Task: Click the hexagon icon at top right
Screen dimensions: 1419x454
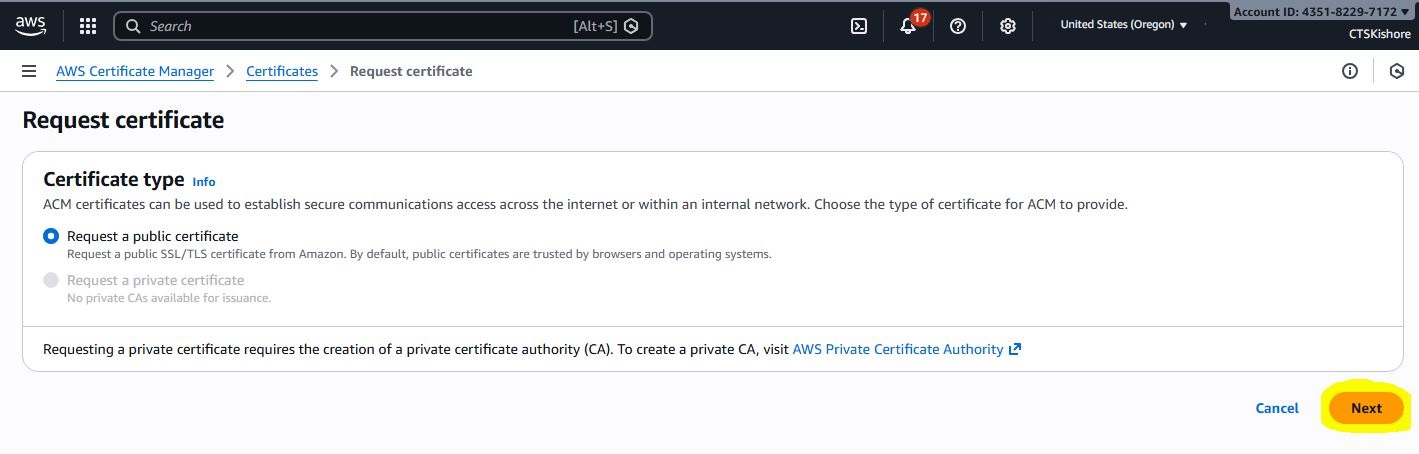Action: [x=1397, y=71]
